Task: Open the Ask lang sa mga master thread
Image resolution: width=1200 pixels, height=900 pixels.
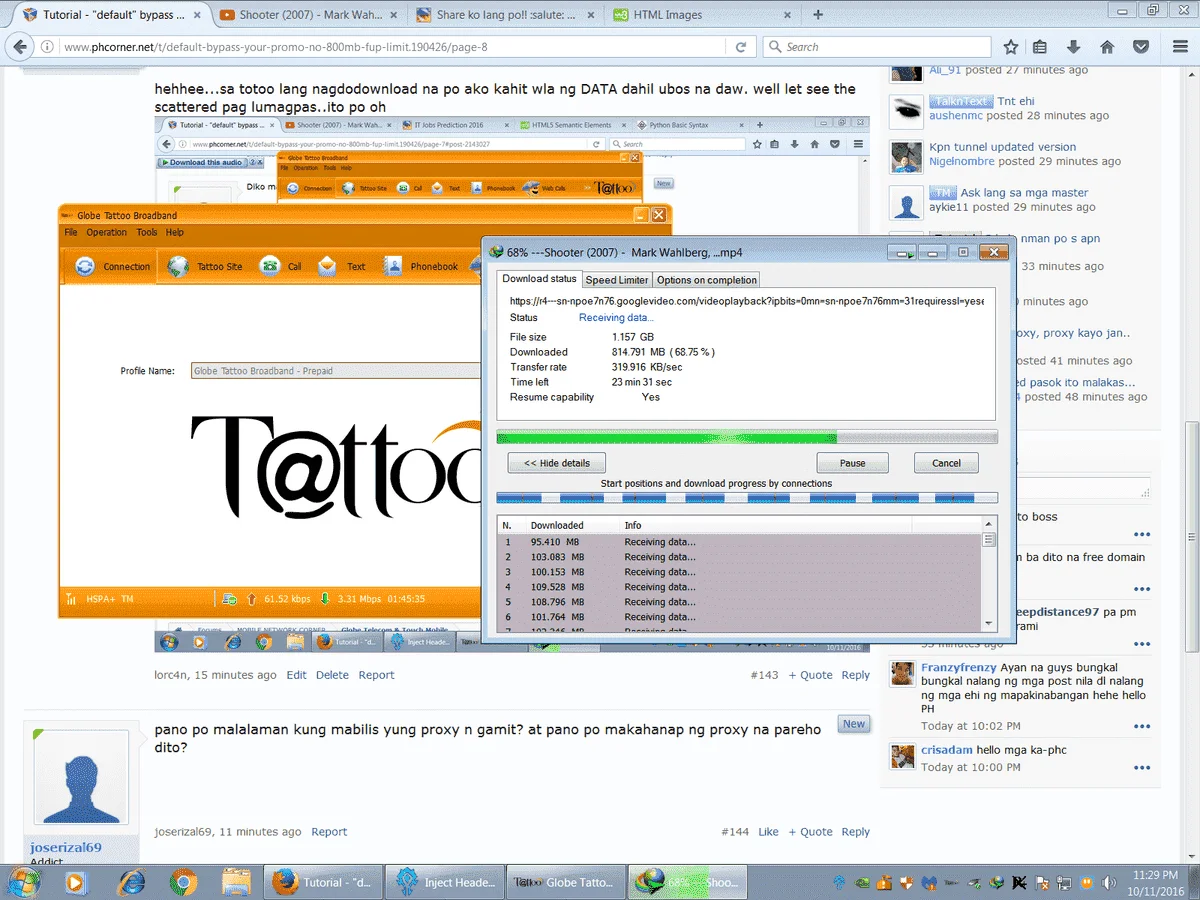Action: pyautogui.click(x=1024, y=193)
